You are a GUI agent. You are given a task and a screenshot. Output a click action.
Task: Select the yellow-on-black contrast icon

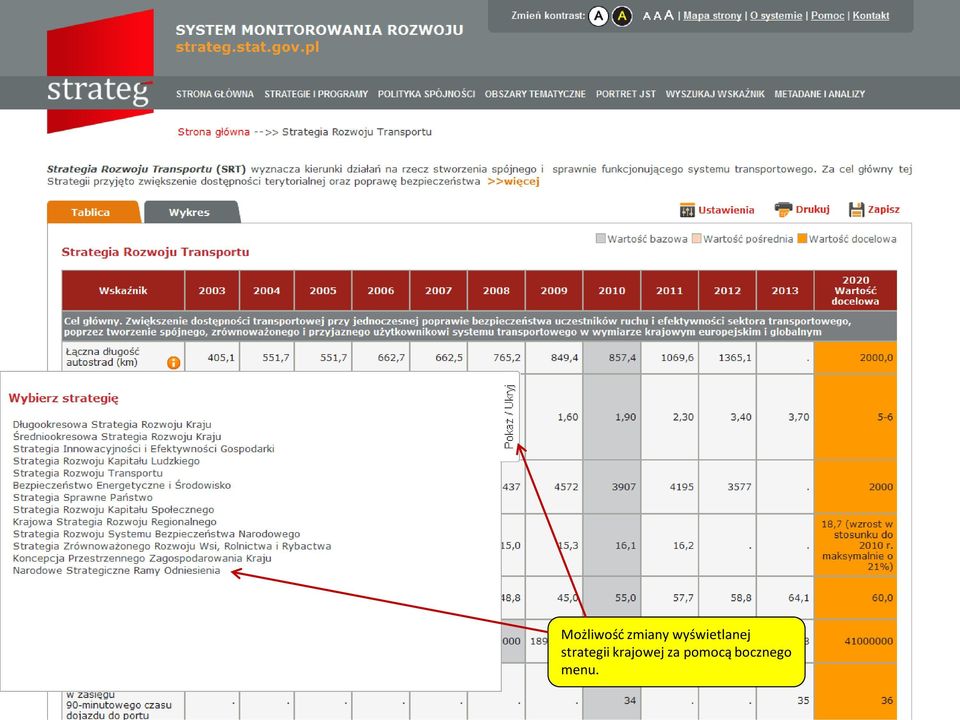(x=622, y=16)
